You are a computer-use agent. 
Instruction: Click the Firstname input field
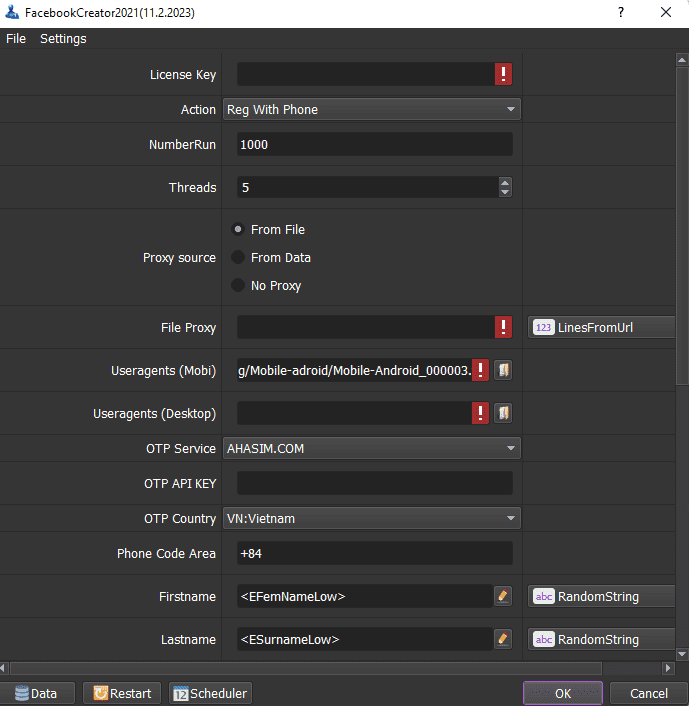(x=365, y=596)
